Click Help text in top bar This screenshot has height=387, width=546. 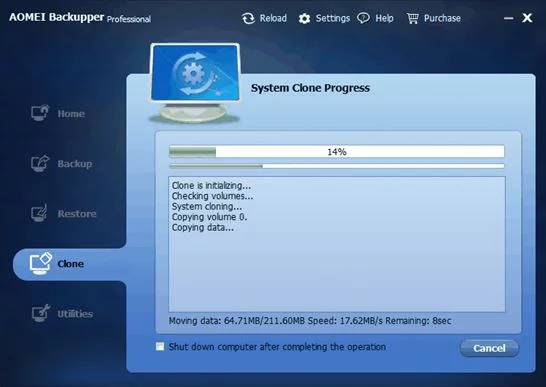384,18
